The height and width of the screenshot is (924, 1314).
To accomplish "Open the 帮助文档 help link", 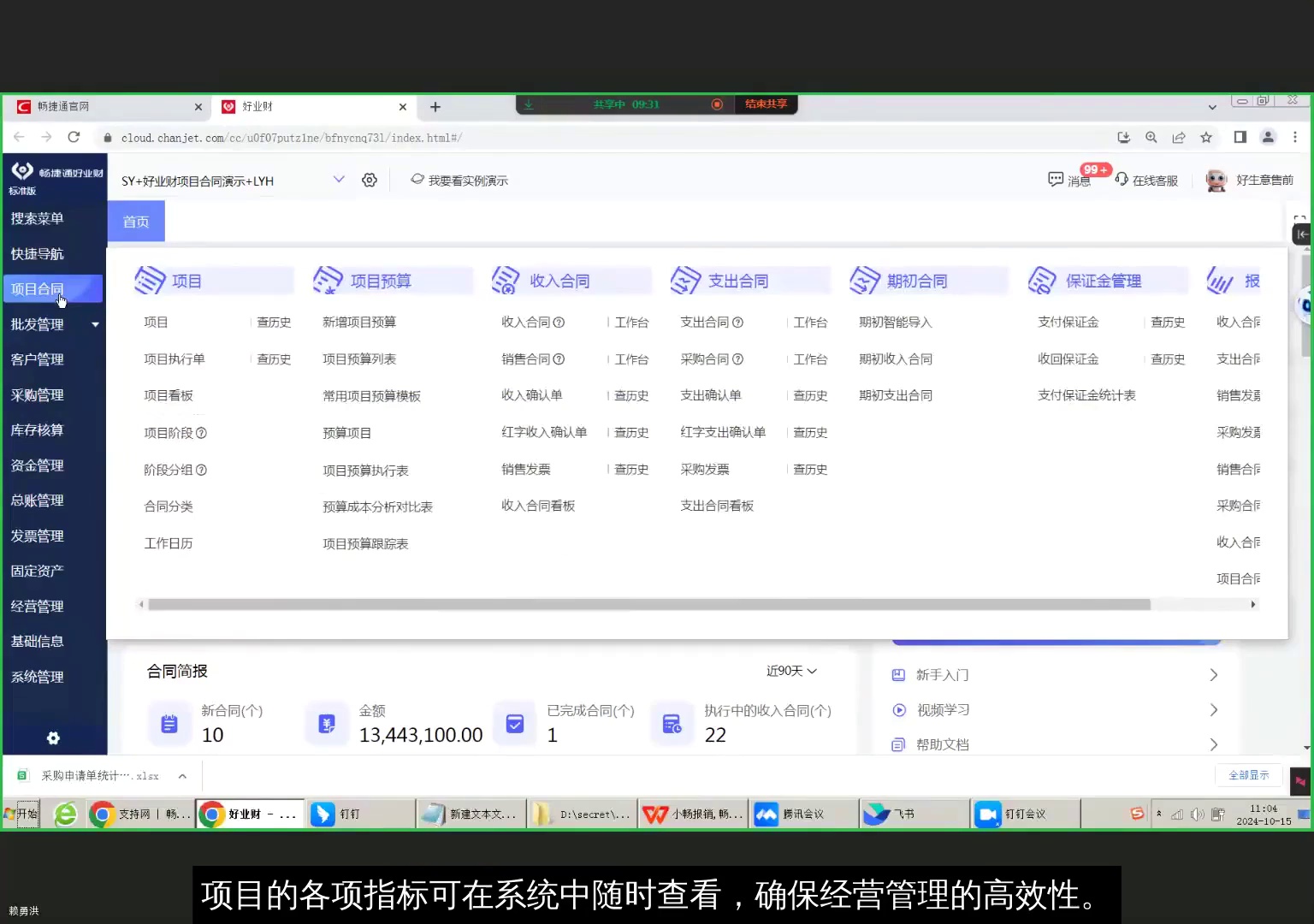I will [x=942, y=743].
